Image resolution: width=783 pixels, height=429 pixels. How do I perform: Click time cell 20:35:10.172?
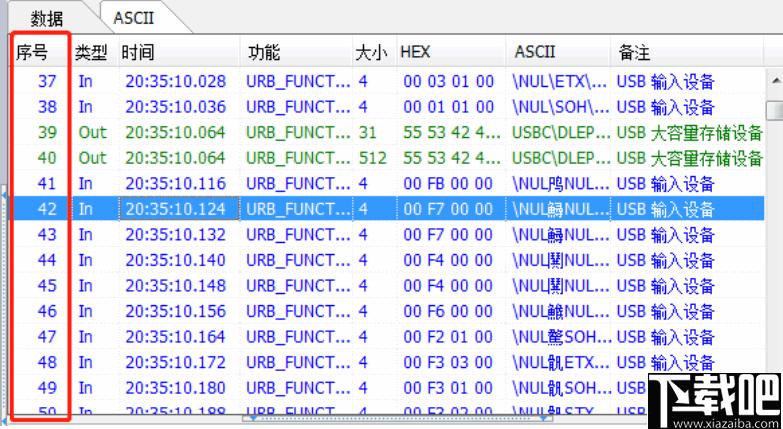176,362
